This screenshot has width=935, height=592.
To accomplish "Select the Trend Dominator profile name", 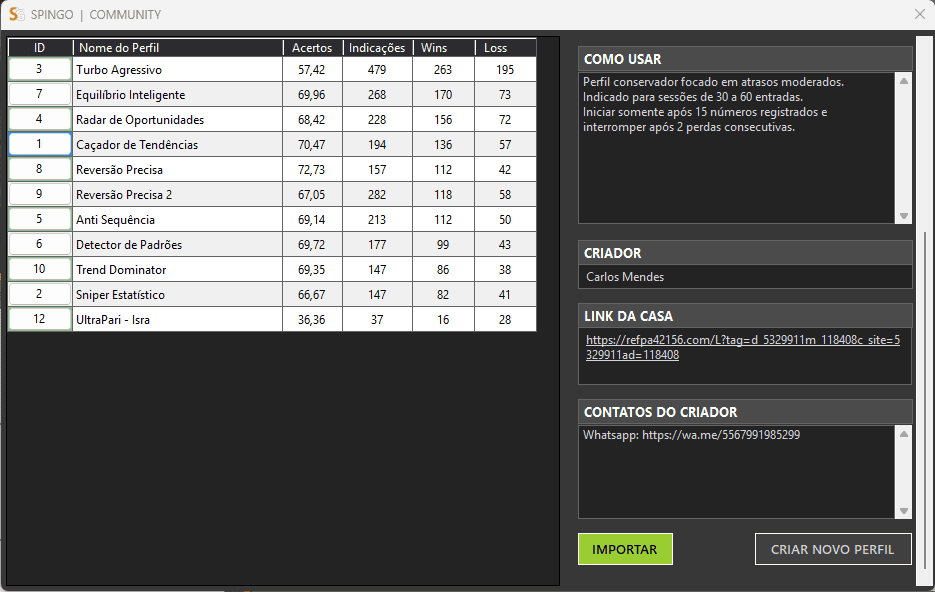I will (121, 270).
